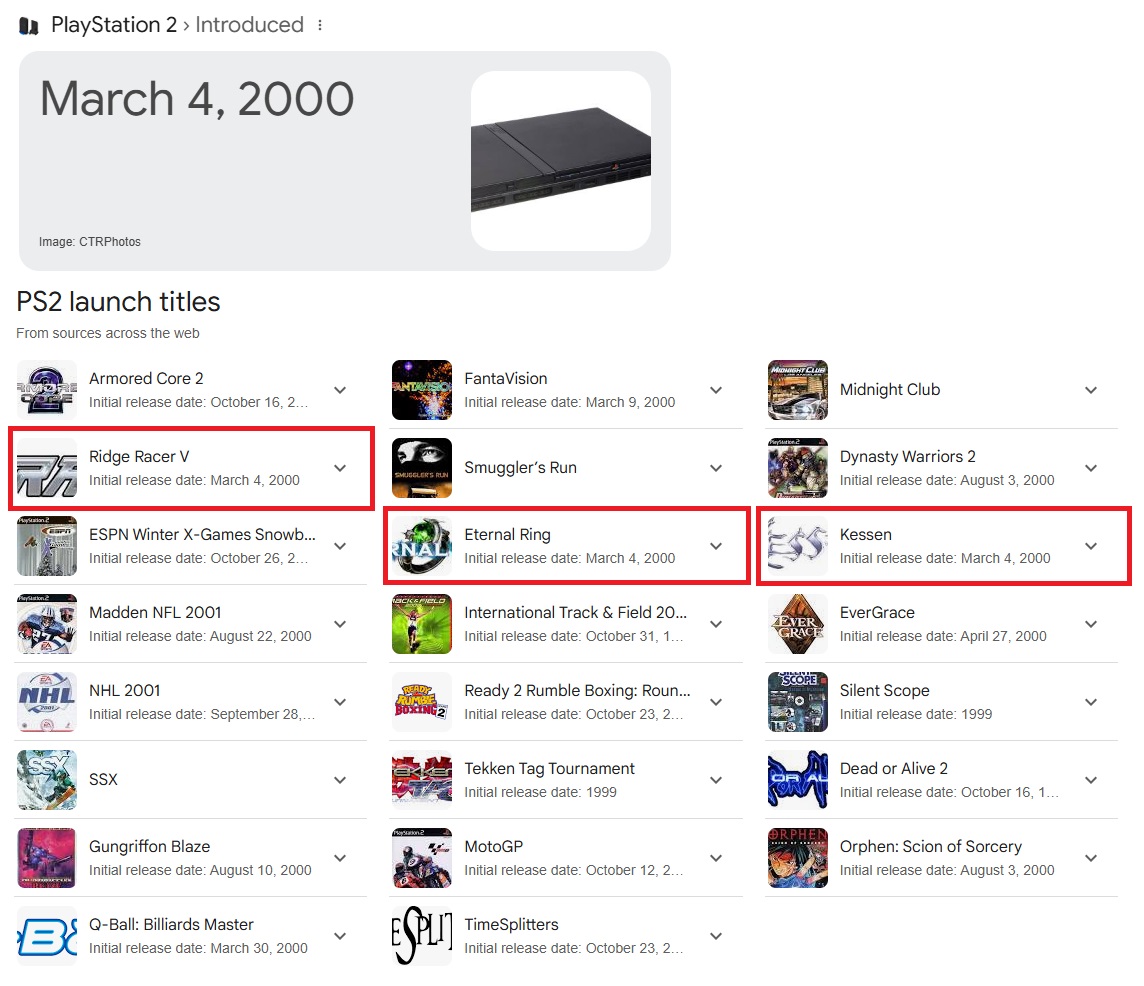Expand the Armored Core 2 entry chevron
The width and height of the screenshot is (1144, 986).
tap(340, 390)
